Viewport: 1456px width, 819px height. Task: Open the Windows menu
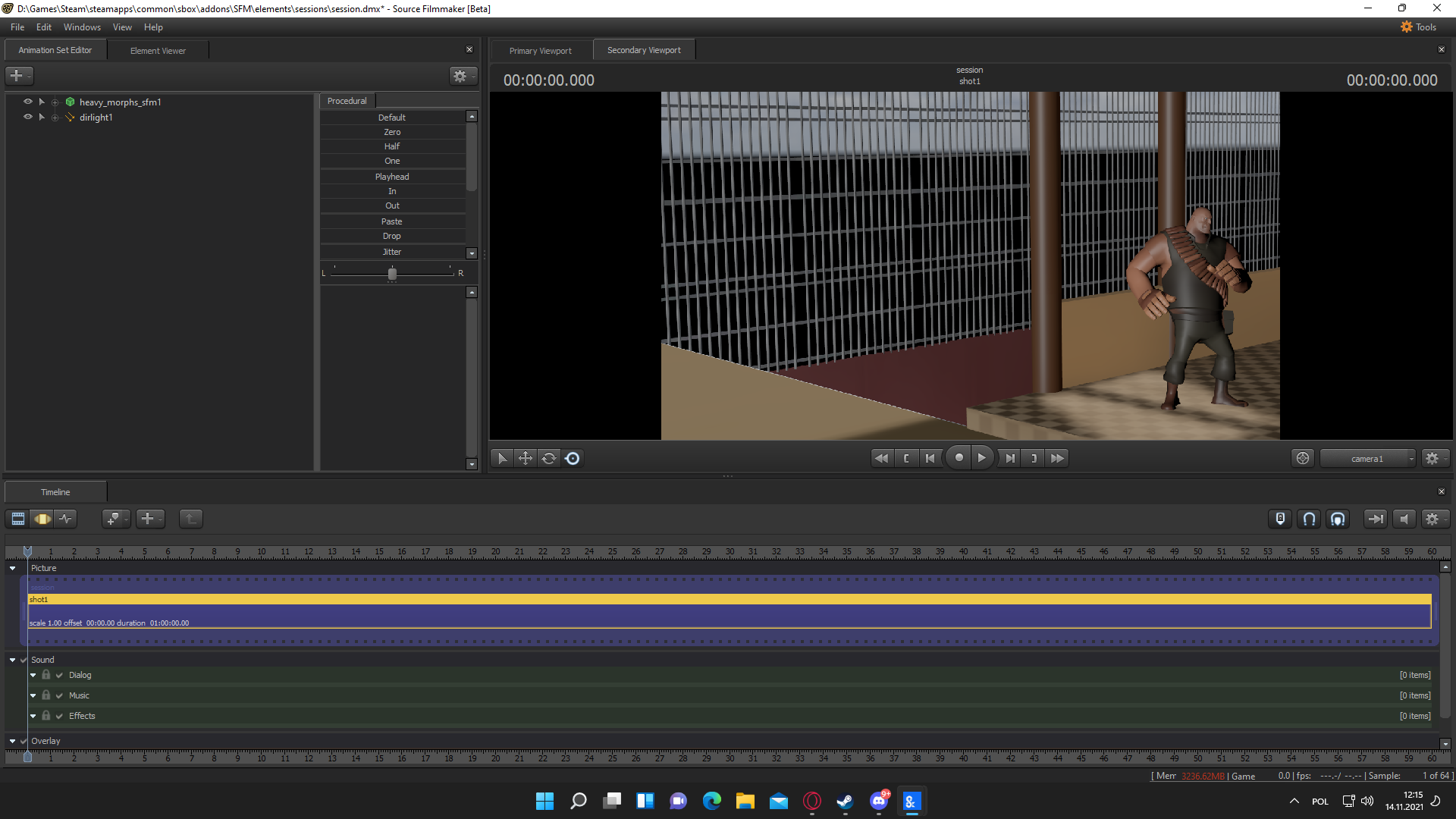81,27
